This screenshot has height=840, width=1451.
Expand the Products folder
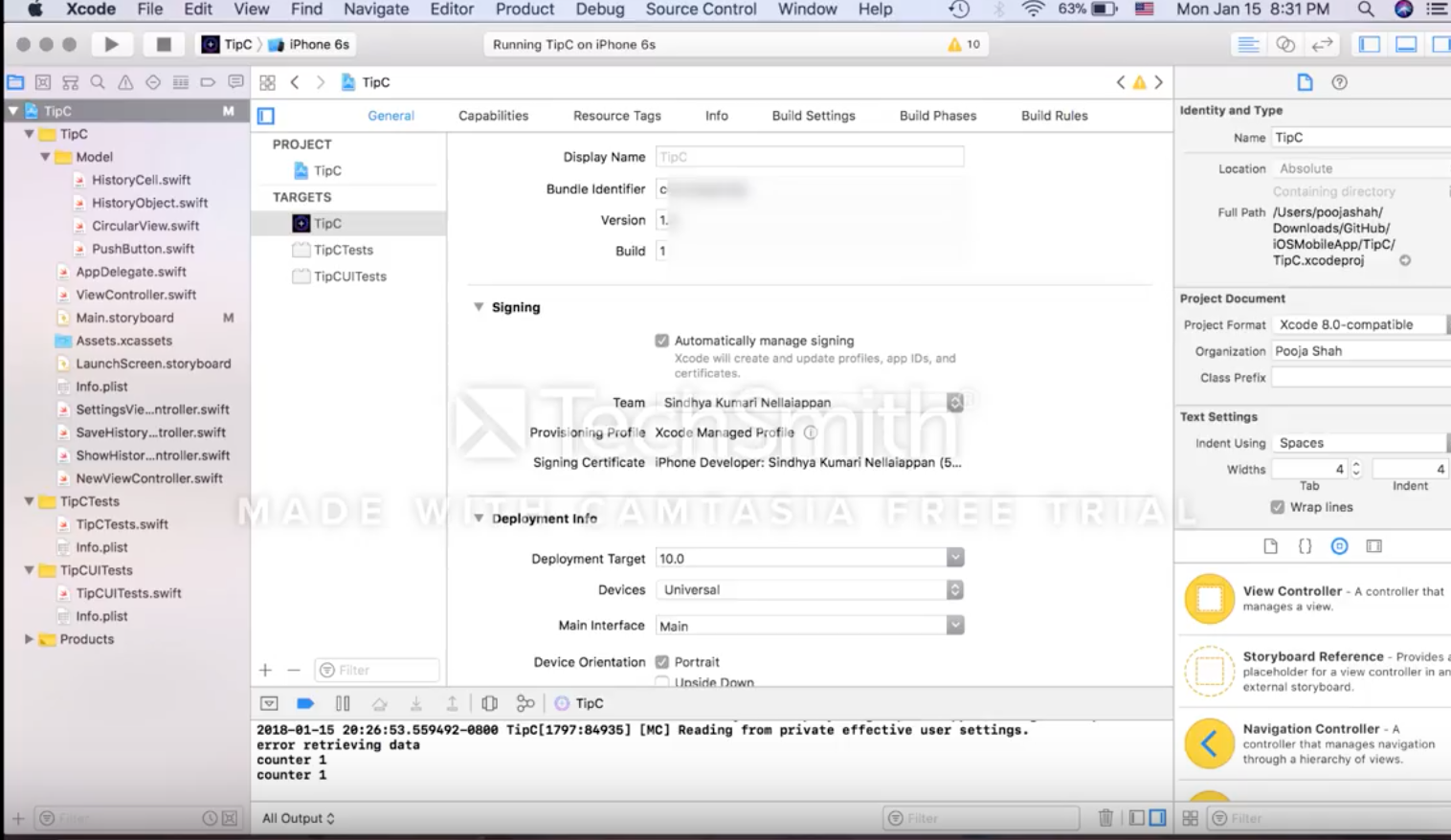click(x=29, y=639)
